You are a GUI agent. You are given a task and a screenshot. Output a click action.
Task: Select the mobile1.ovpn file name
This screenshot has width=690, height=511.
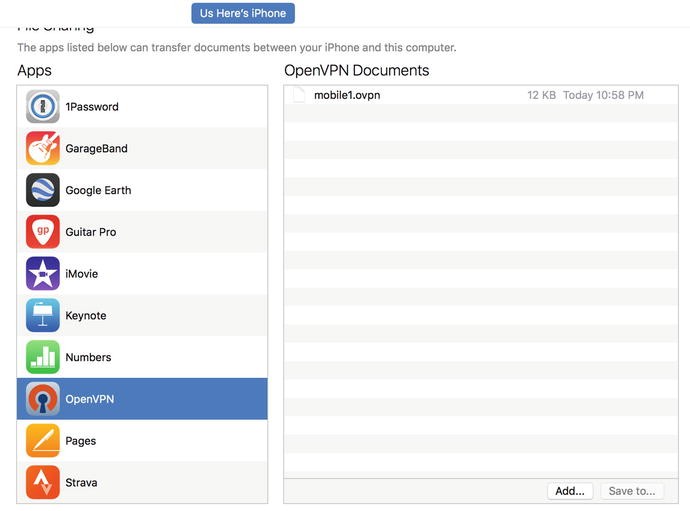point(347,95)
